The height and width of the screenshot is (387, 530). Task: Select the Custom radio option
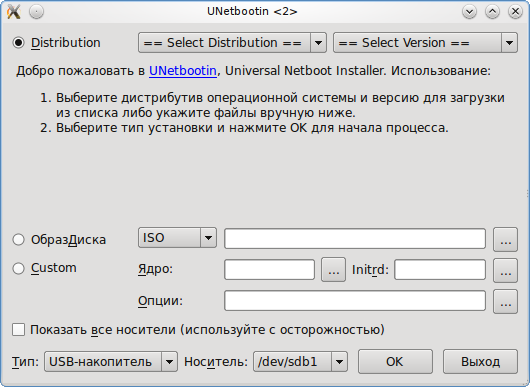pyautogui.click(x=18, y=268)
